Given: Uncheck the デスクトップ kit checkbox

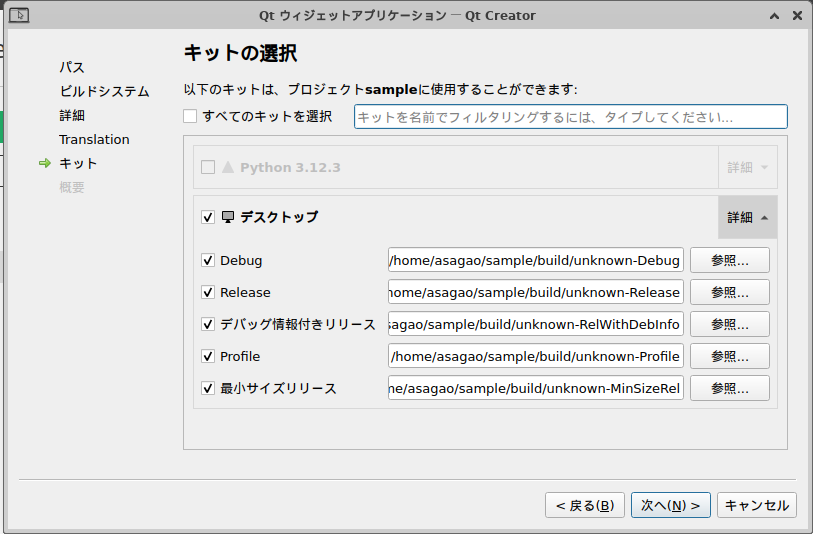Looking at the screenshot, I should (208, 217).
